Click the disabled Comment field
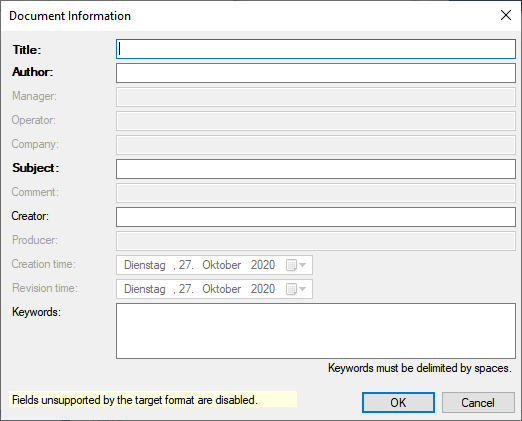 (316, 193)
